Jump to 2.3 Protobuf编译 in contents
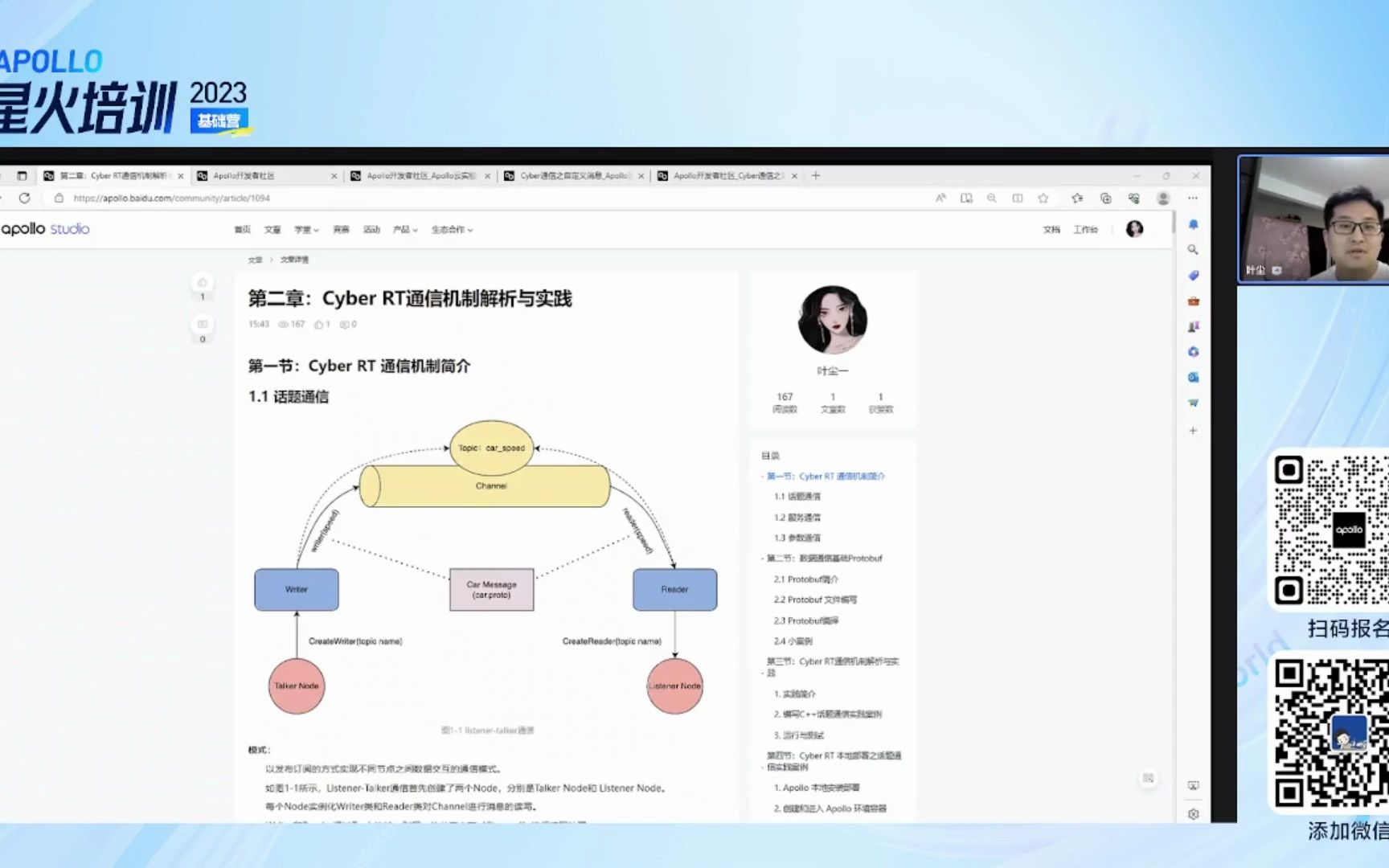 pos(806,620)
